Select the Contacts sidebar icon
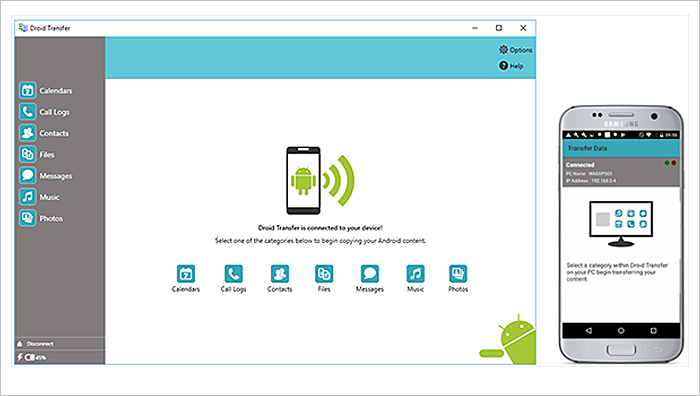Screen dimensions: 700x396 coord(28,133)
